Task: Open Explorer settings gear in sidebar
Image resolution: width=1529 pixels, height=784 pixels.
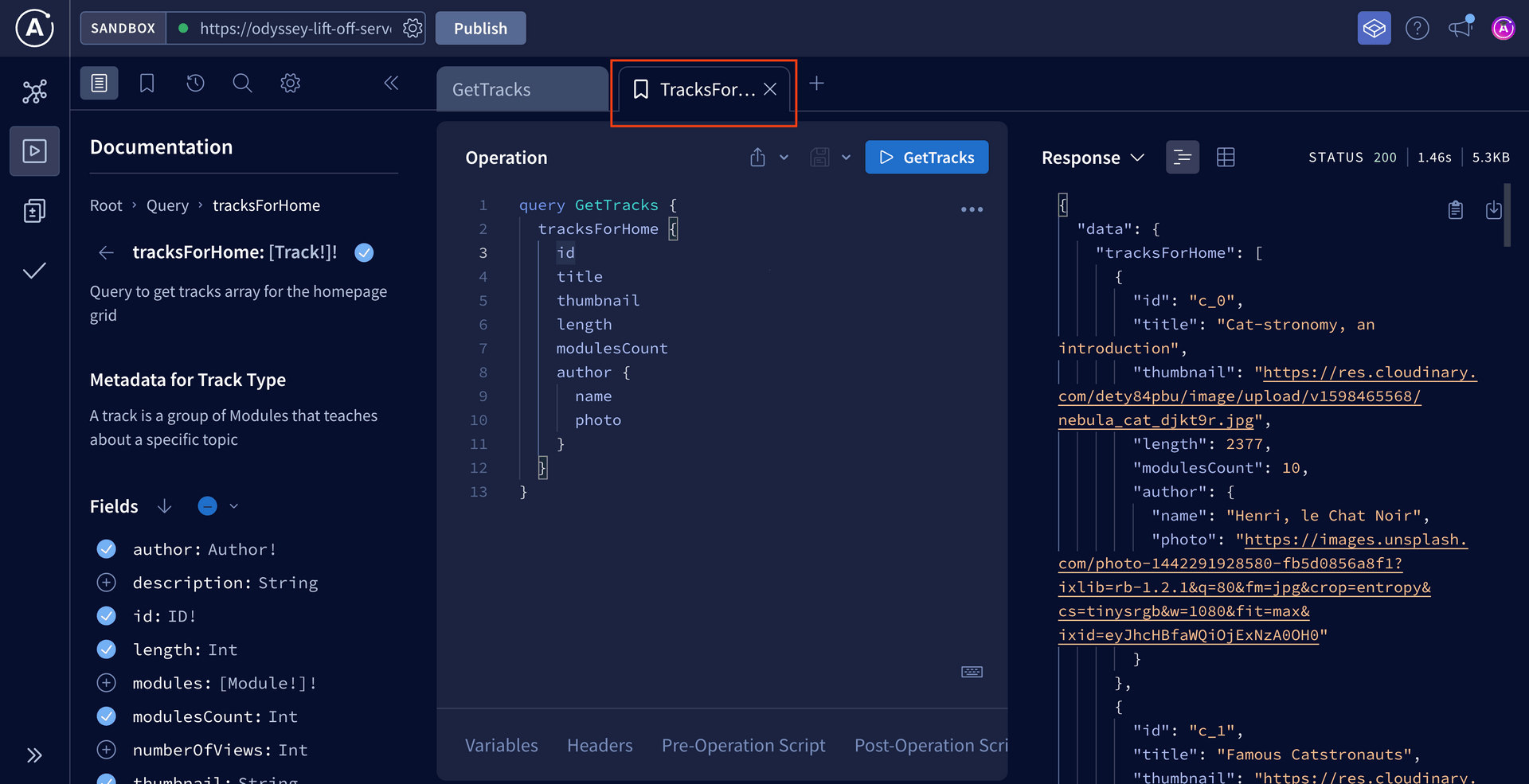Action: coord(290,83)
